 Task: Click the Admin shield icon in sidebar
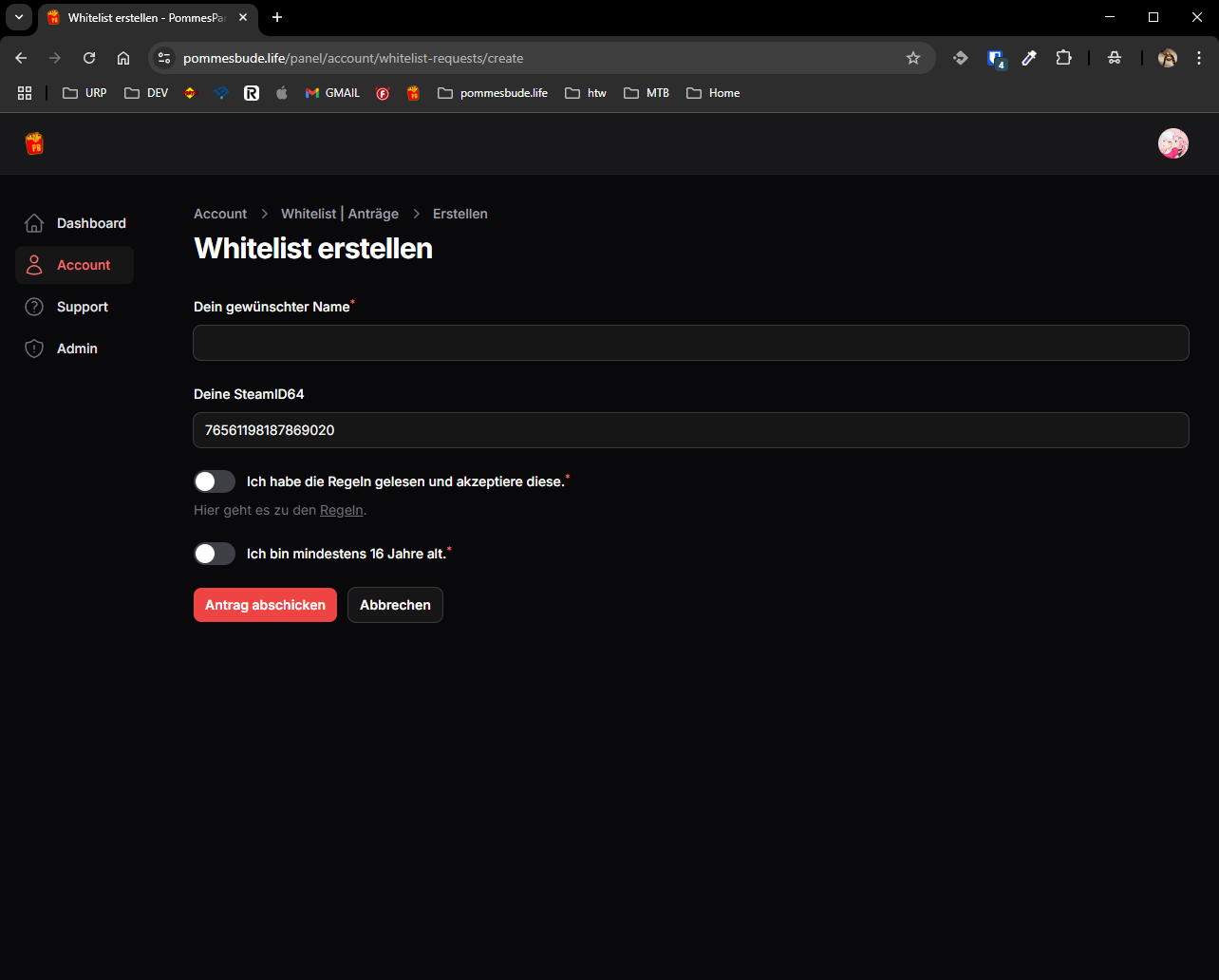34,349
